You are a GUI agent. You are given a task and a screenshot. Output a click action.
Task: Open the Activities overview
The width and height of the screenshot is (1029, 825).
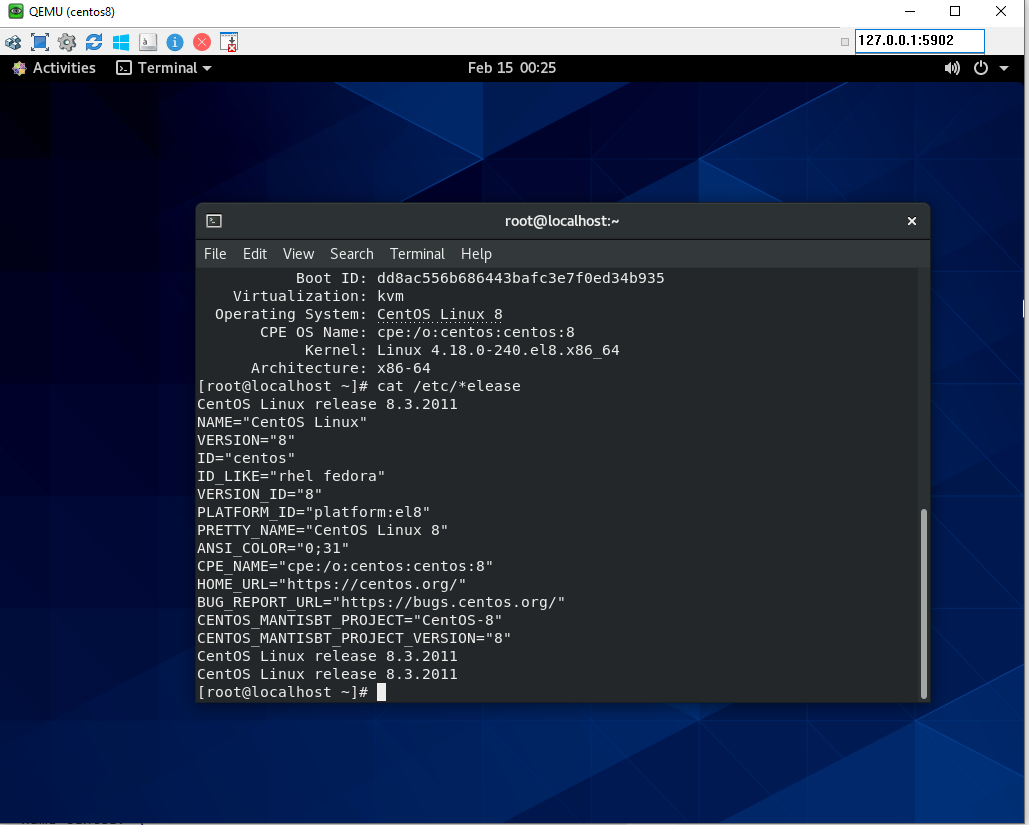tap(54, 68)
